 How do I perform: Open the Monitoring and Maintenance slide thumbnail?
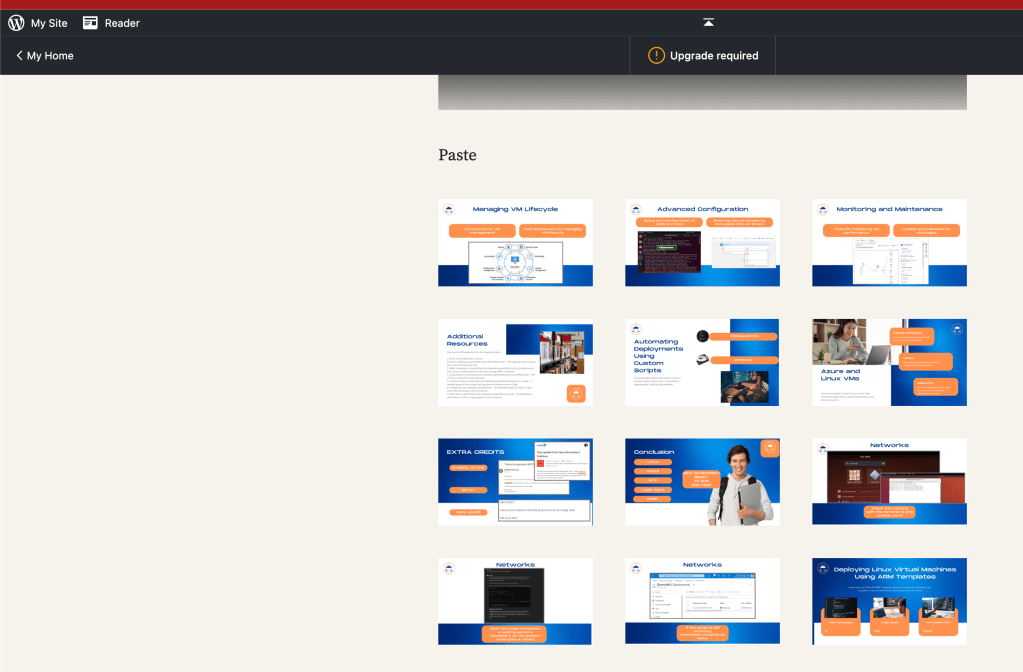pyautogui.click(x=889, y=243)
